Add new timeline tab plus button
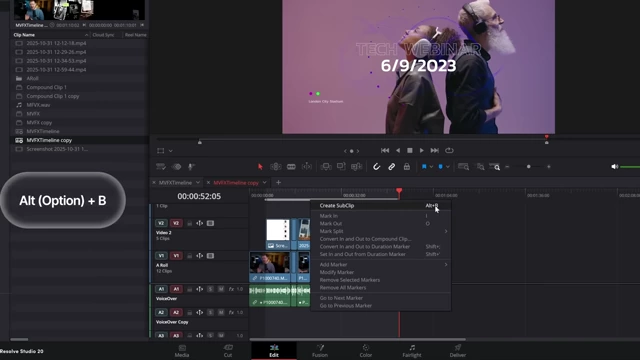Viewport: 640px width, 360px height. tap(278, 182)
